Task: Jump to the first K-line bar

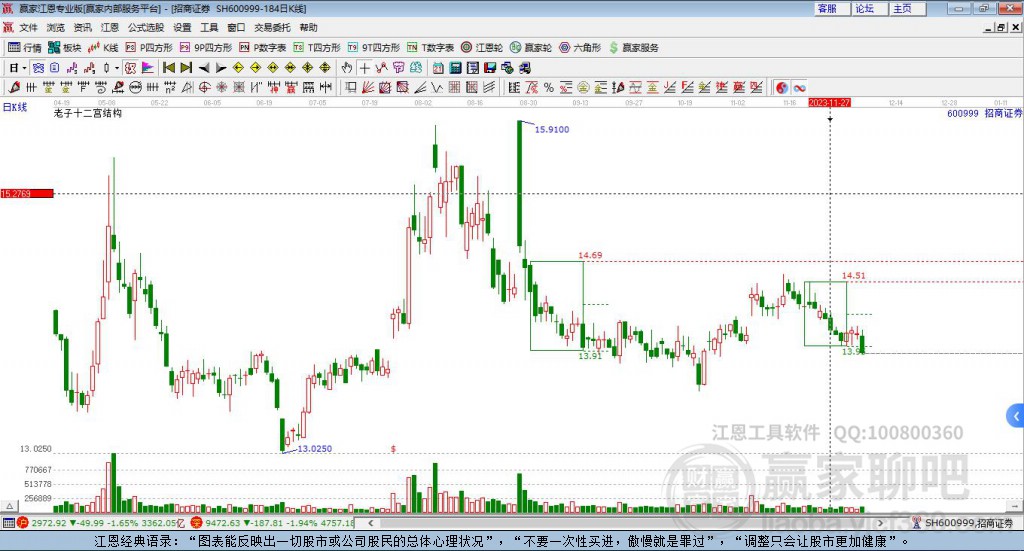Action: (168, 68)
